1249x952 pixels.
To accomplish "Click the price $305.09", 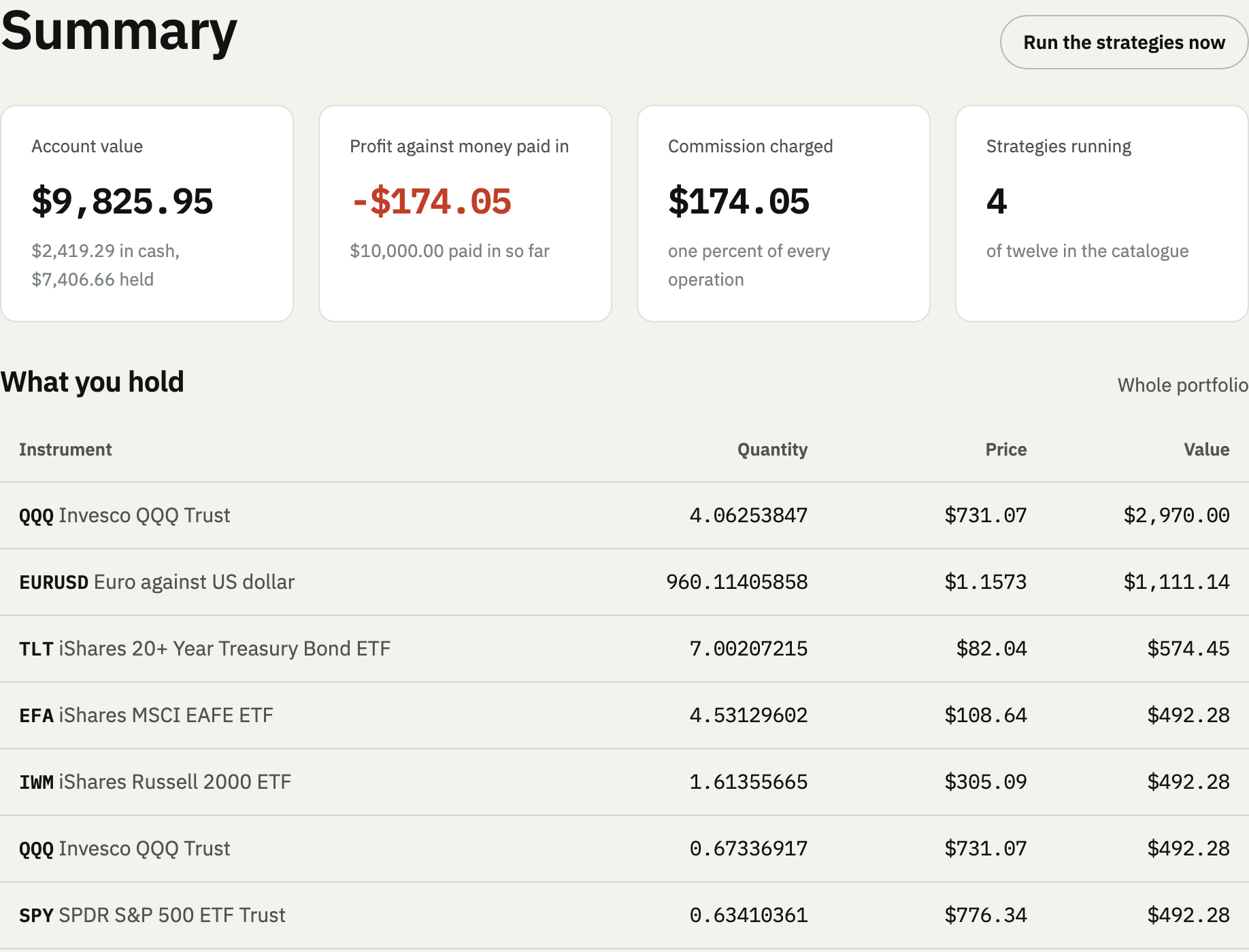I will coord(986,782).
